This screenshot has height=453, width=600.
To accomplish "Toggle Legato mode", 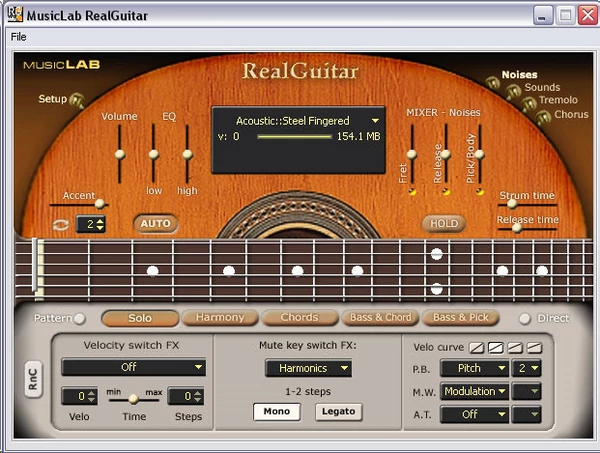I will [x=339, y=412].
